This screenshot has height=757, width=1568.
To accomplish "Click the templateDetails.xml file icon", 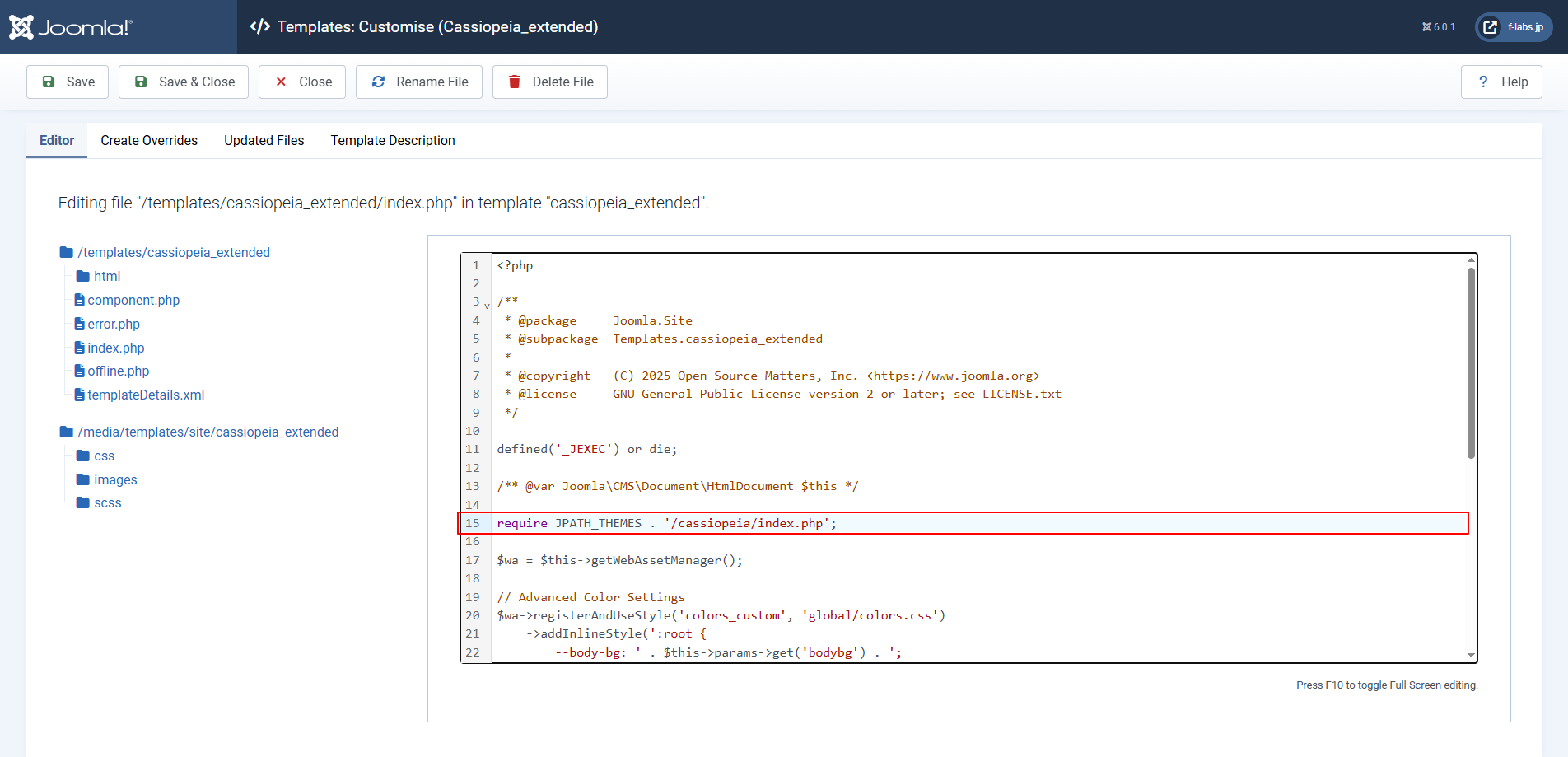I will click(80, 395).
